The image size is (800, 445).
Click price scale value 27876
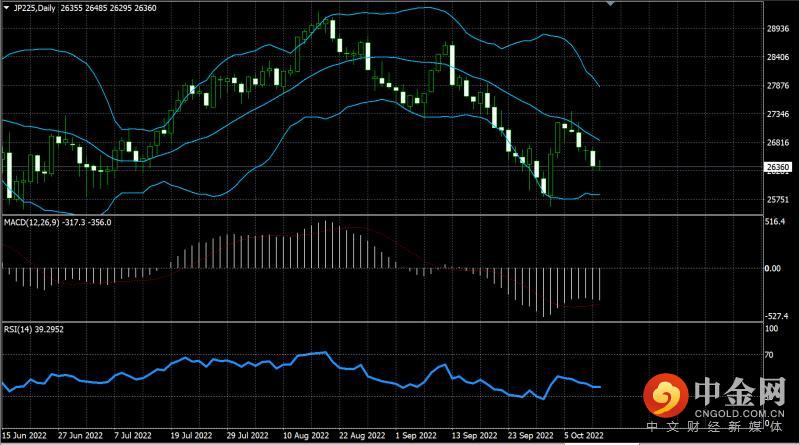pyautogui.click(x=778, y=86)
